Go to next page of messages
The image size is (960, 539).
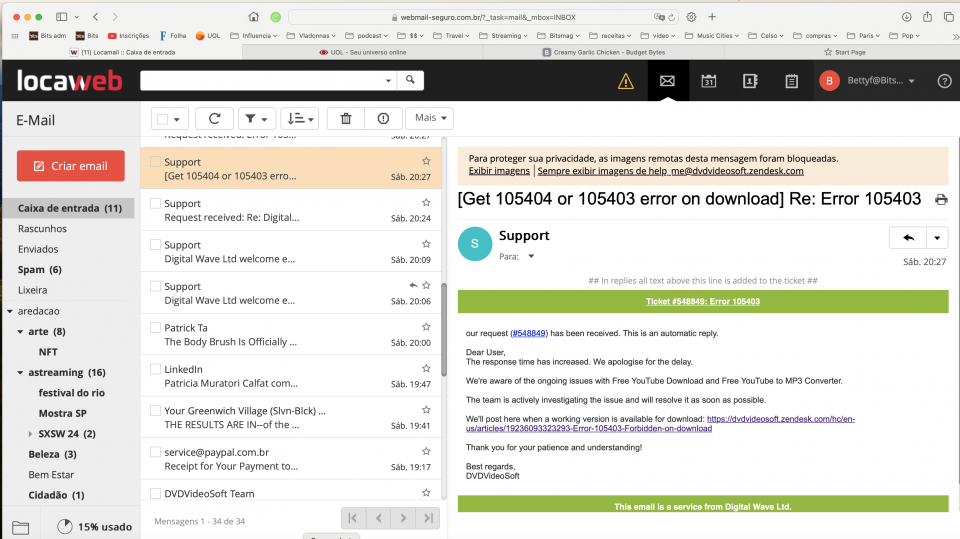[x=403, y=518]
